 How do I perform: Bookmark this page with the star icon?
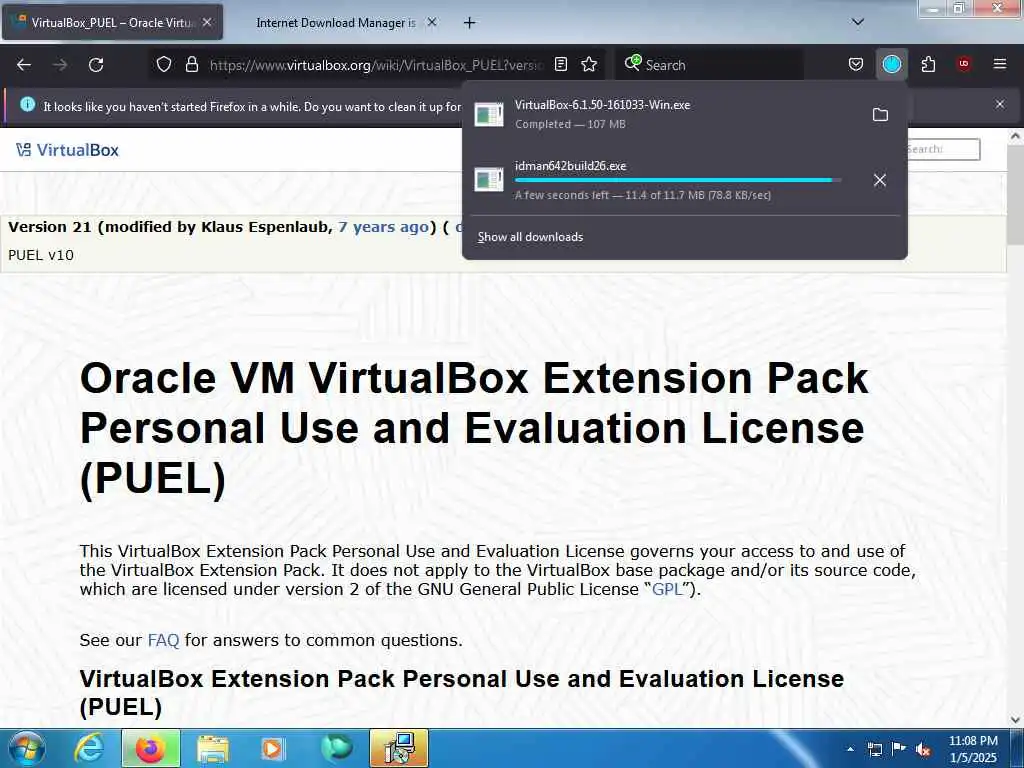pos(589,64)
